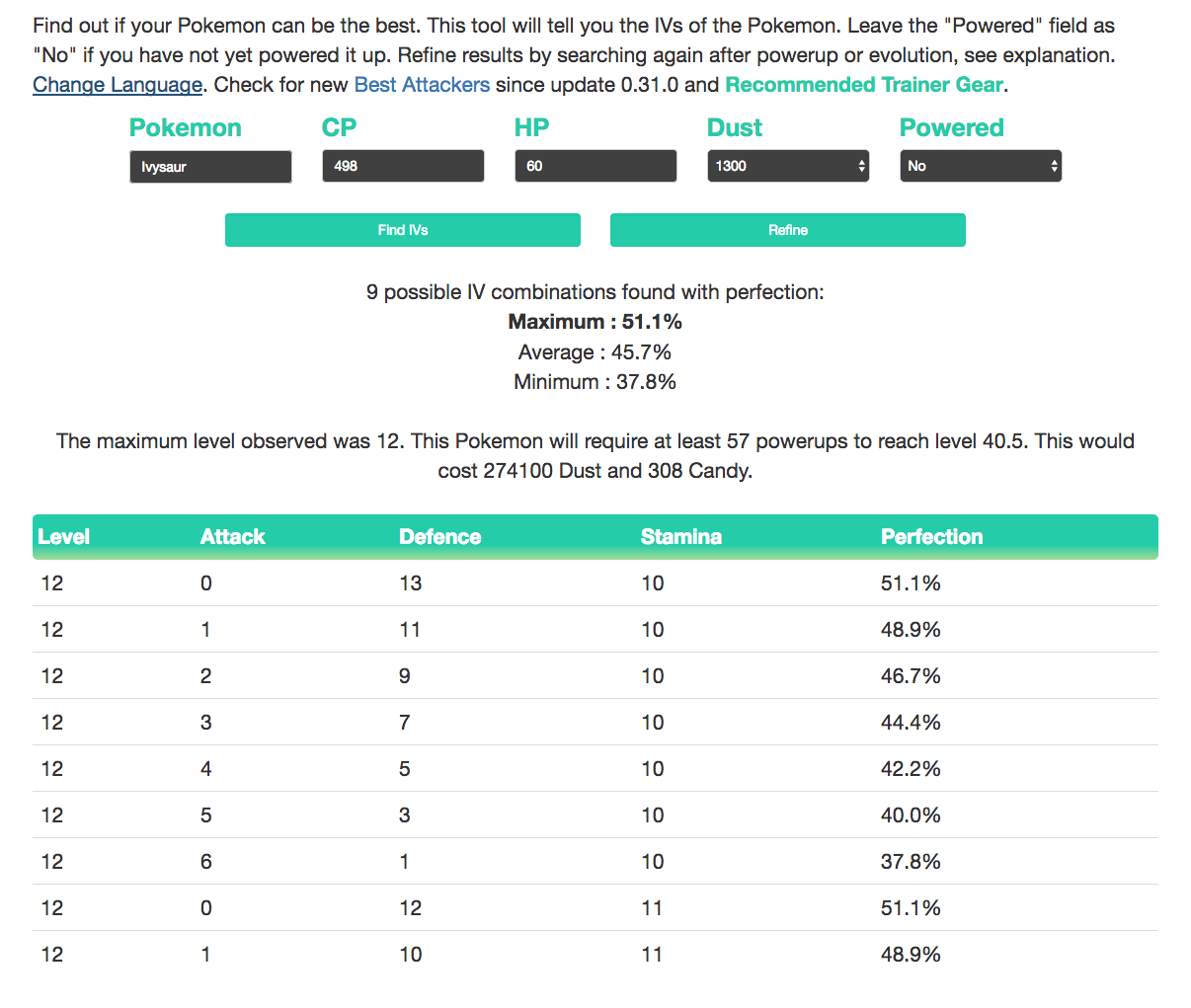
Task: Click the Stamina column header
Action: click(680, 537)
